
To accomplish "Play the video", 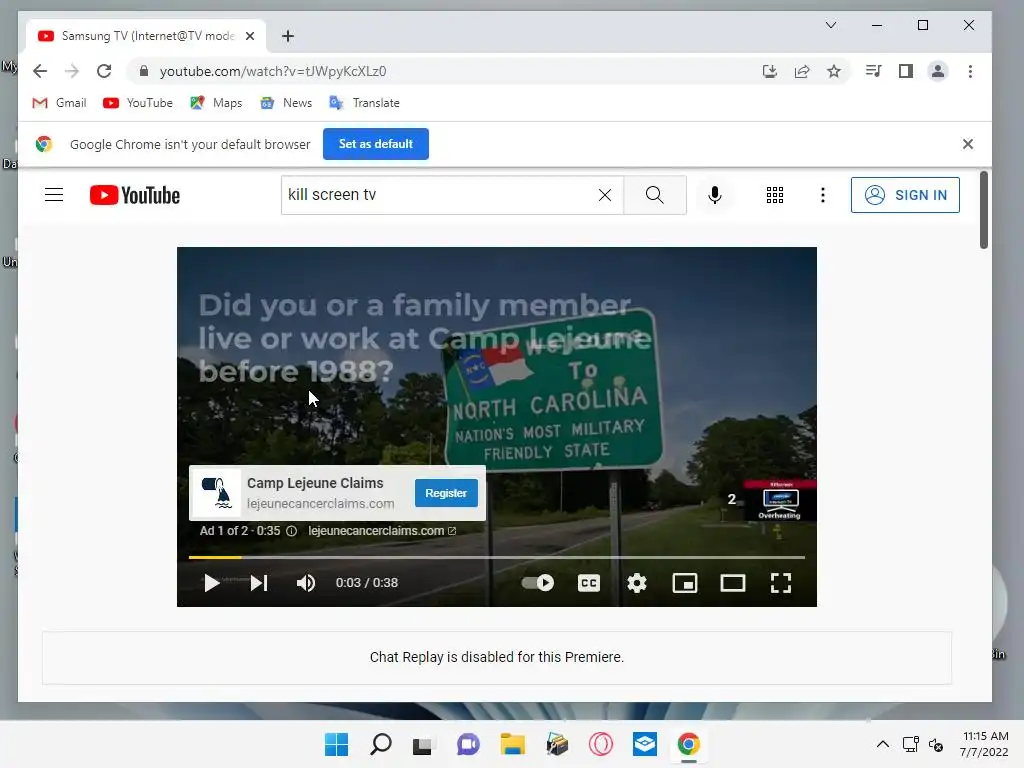I will pyautogui.click(x=211, y=583).
